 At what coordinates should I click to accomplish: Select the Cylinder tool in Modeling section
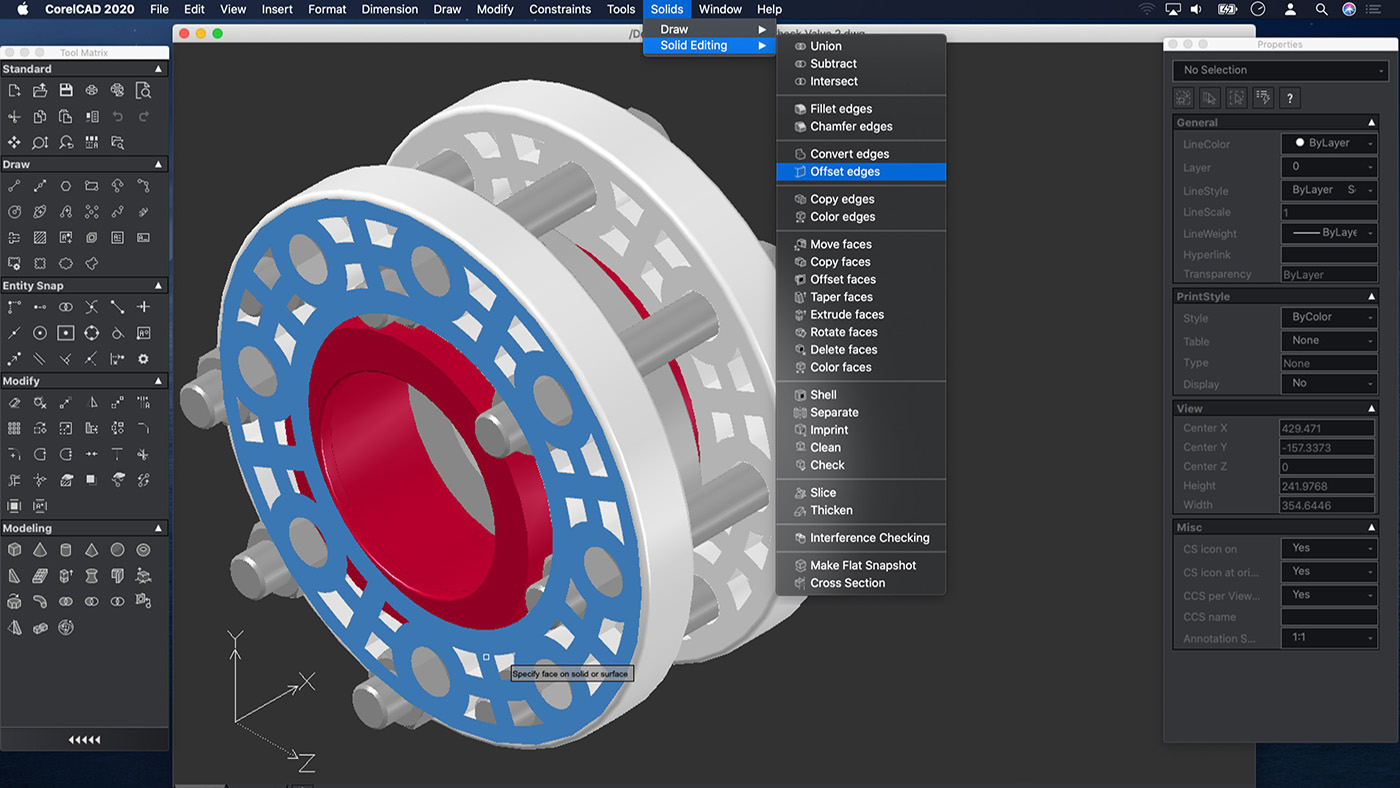pos(66,550)
